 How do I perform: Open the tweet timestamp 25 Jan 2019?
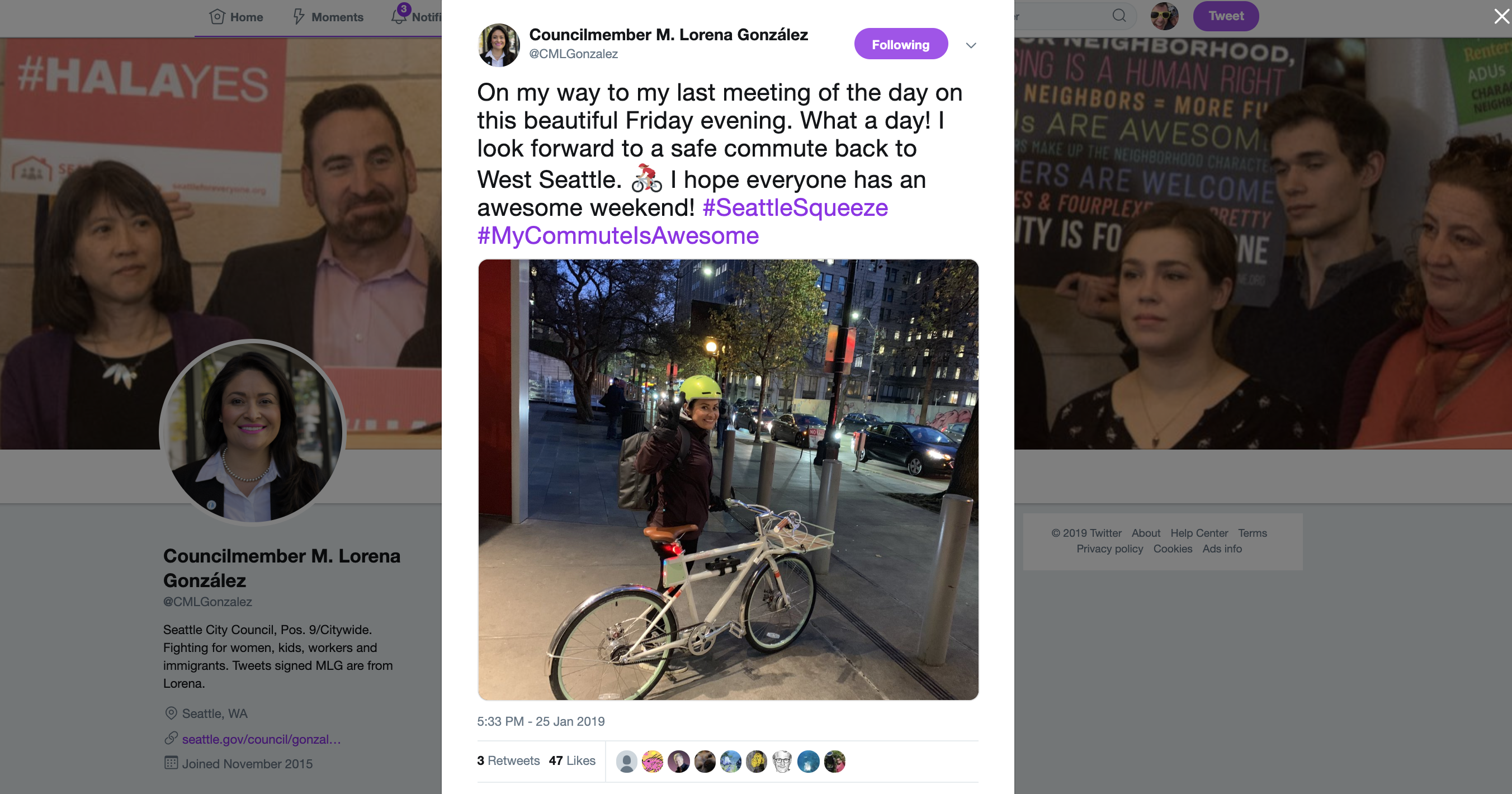tap(541, 721)
